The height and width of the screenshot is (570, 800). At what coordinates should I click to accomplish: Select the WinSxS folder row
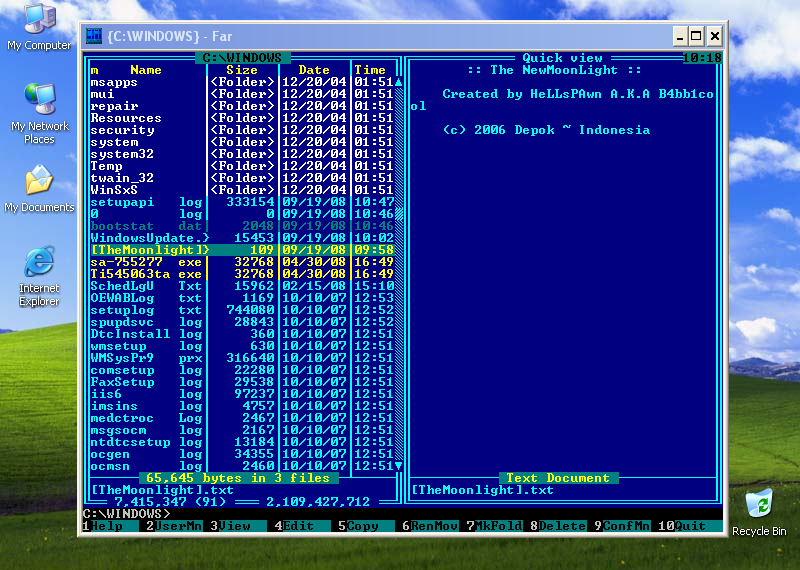click(x=242, y=190)
